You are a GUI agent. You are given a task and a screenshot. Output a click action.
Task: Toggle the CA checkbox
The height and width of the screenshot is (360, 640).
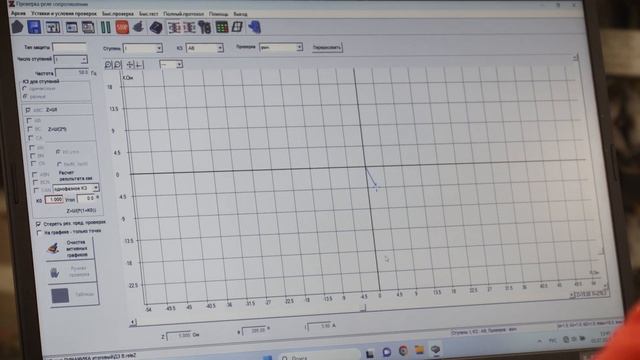(x=31, y=138)
